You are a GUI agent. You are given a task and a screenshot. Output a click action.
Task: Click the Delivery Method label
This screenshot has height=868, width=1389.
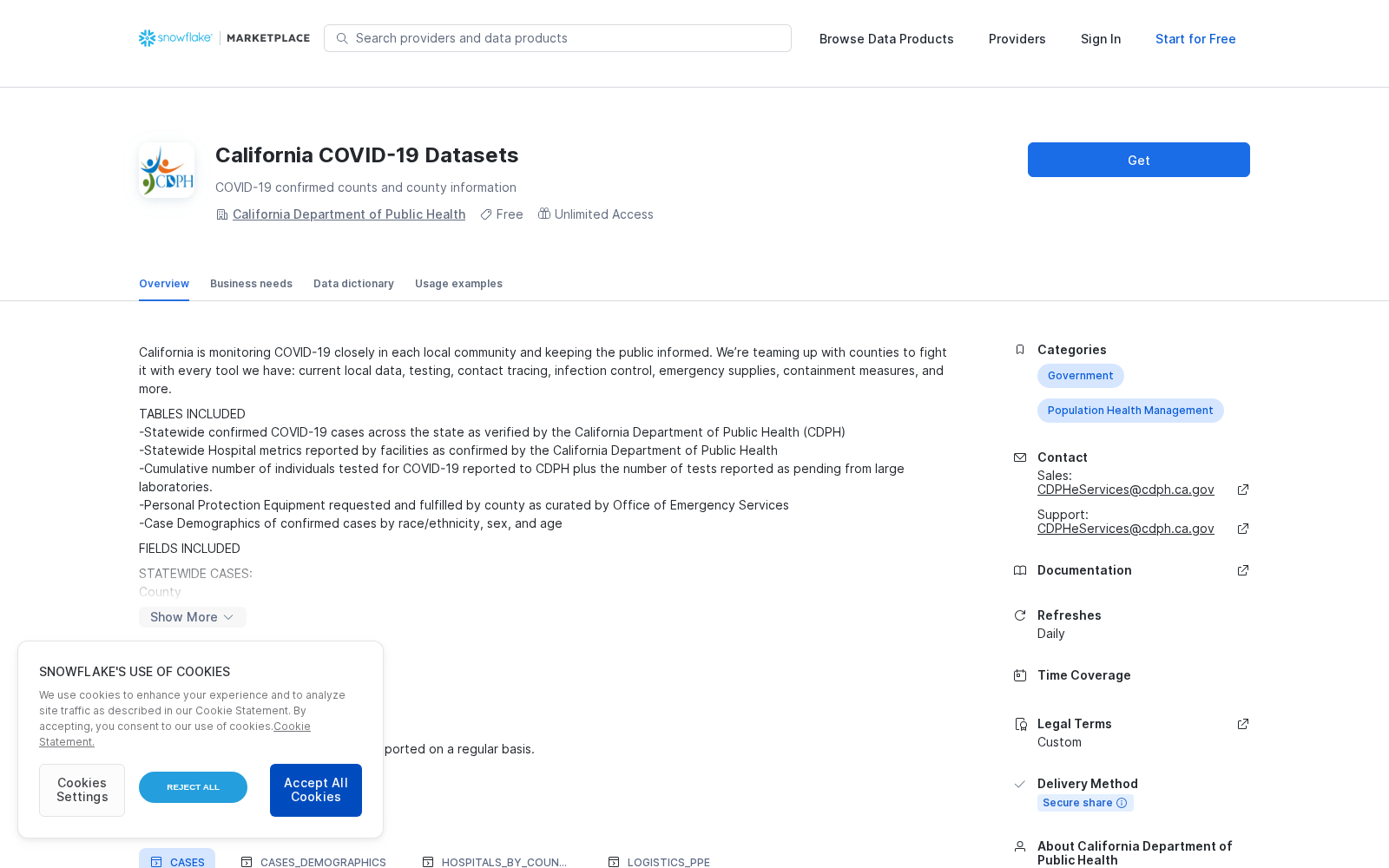pos(1088,784)
